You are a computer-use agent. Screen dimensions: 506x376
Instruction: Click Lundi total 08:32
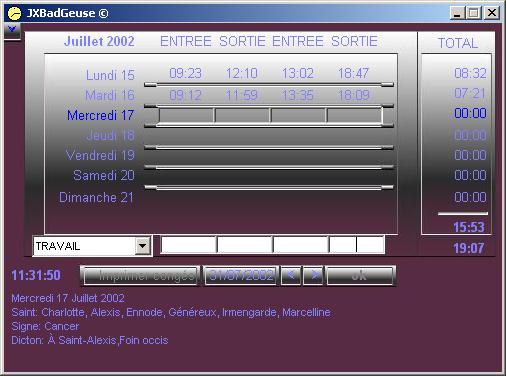click(x=470, y=73)
